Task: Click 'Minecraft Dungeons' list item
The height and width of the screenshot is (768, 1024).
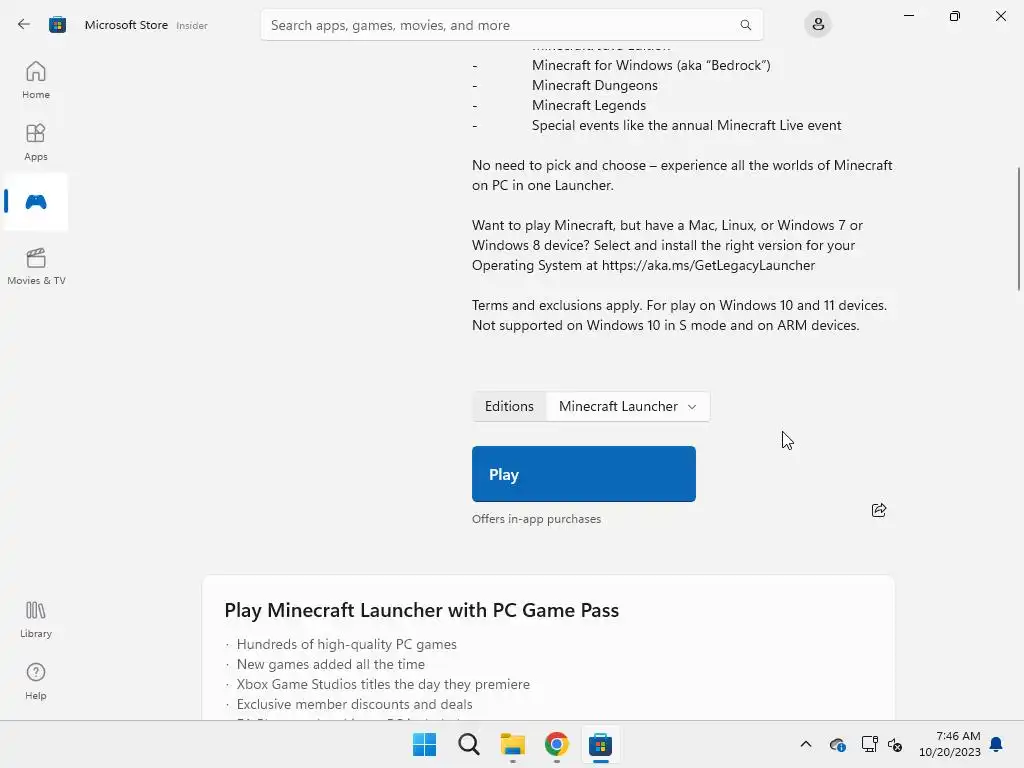Action: 594,86
